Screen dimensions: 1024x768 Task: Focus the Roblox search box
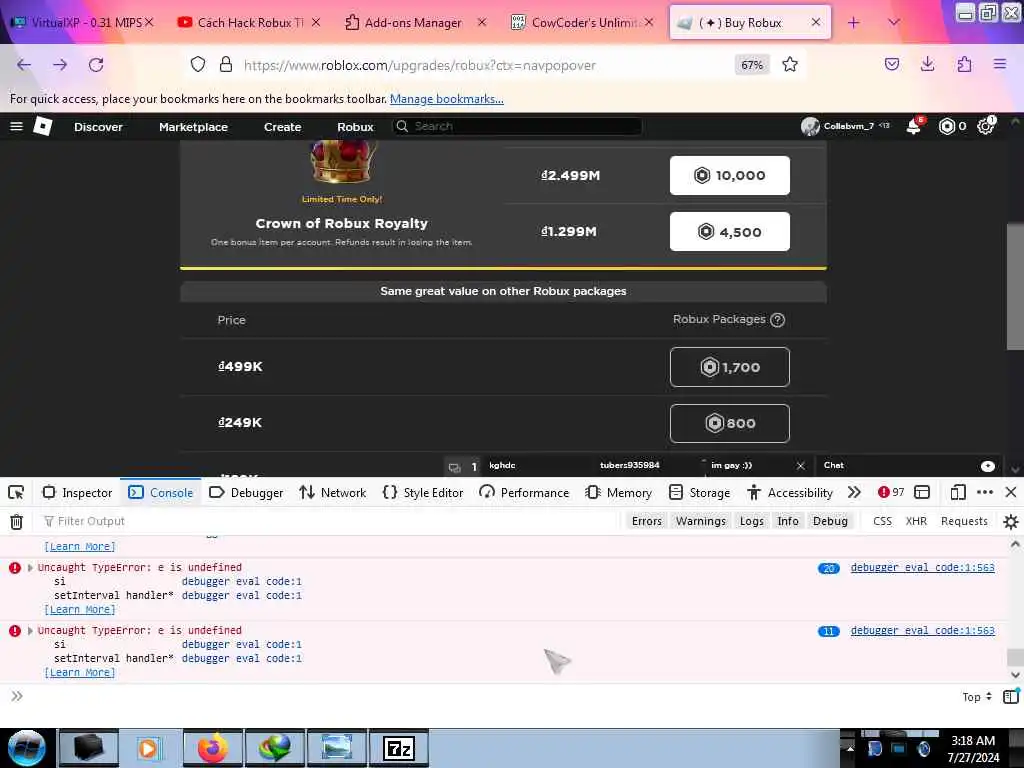(x=517, y=126)
